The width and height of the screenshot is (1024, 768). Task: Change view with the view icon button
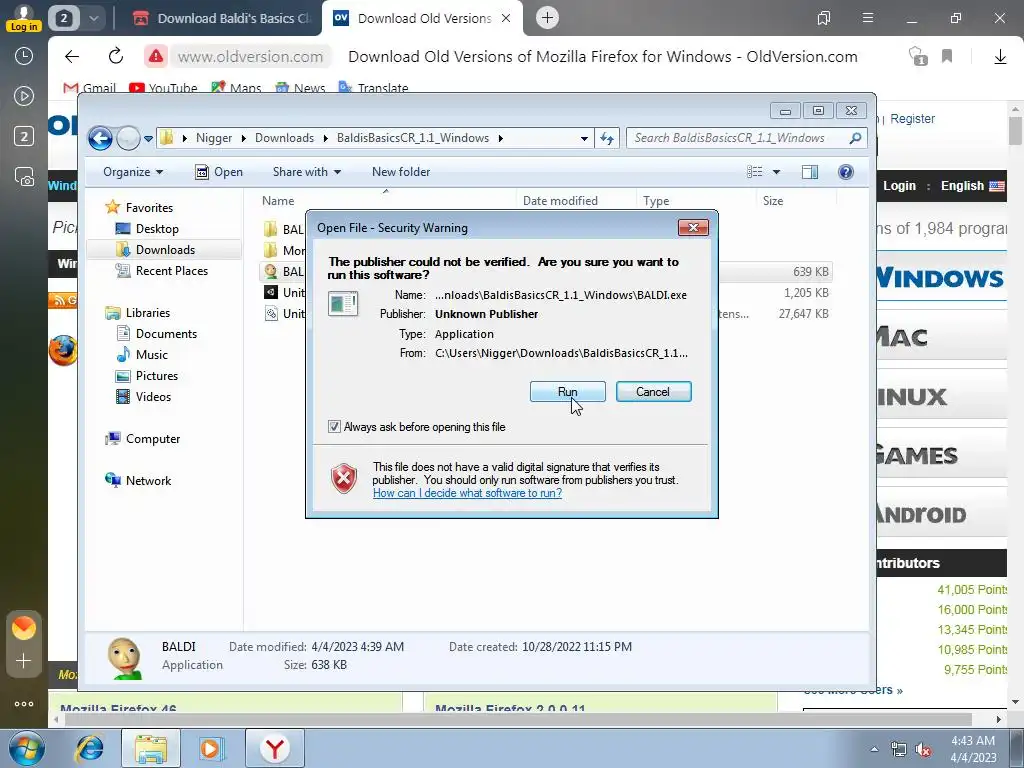755,172
